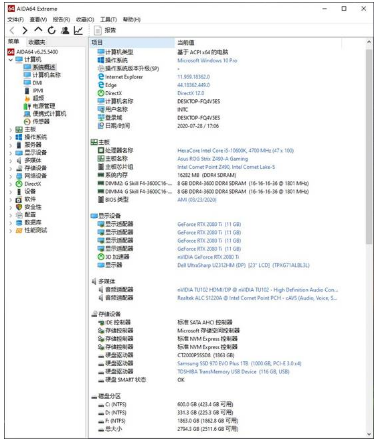The image size is (378, 443).
Task: Switch to the 收藏夹 favorites tab
Action: [37, 42]
